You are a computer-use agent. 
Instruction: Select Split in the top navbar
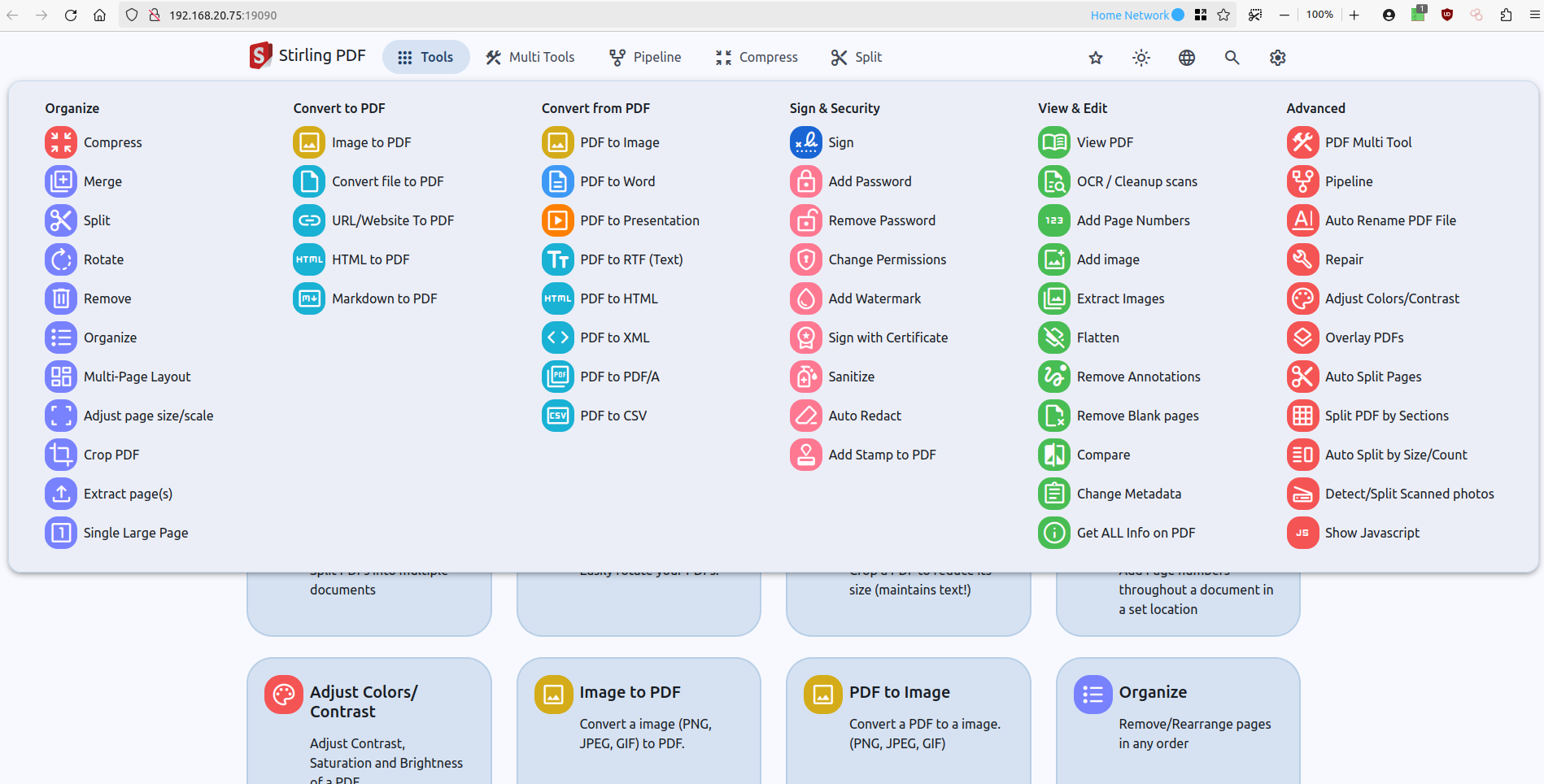coord(857,57)
